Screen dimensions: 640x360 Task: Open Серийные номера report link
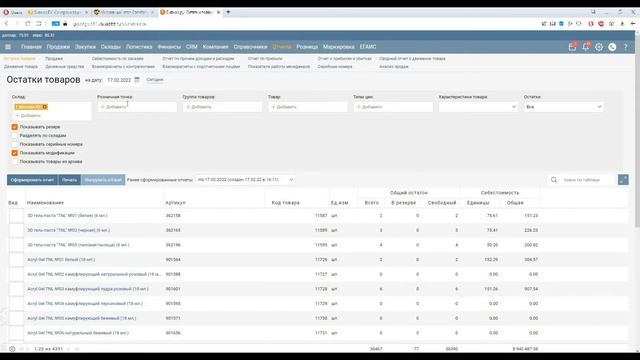click(335, 67)
